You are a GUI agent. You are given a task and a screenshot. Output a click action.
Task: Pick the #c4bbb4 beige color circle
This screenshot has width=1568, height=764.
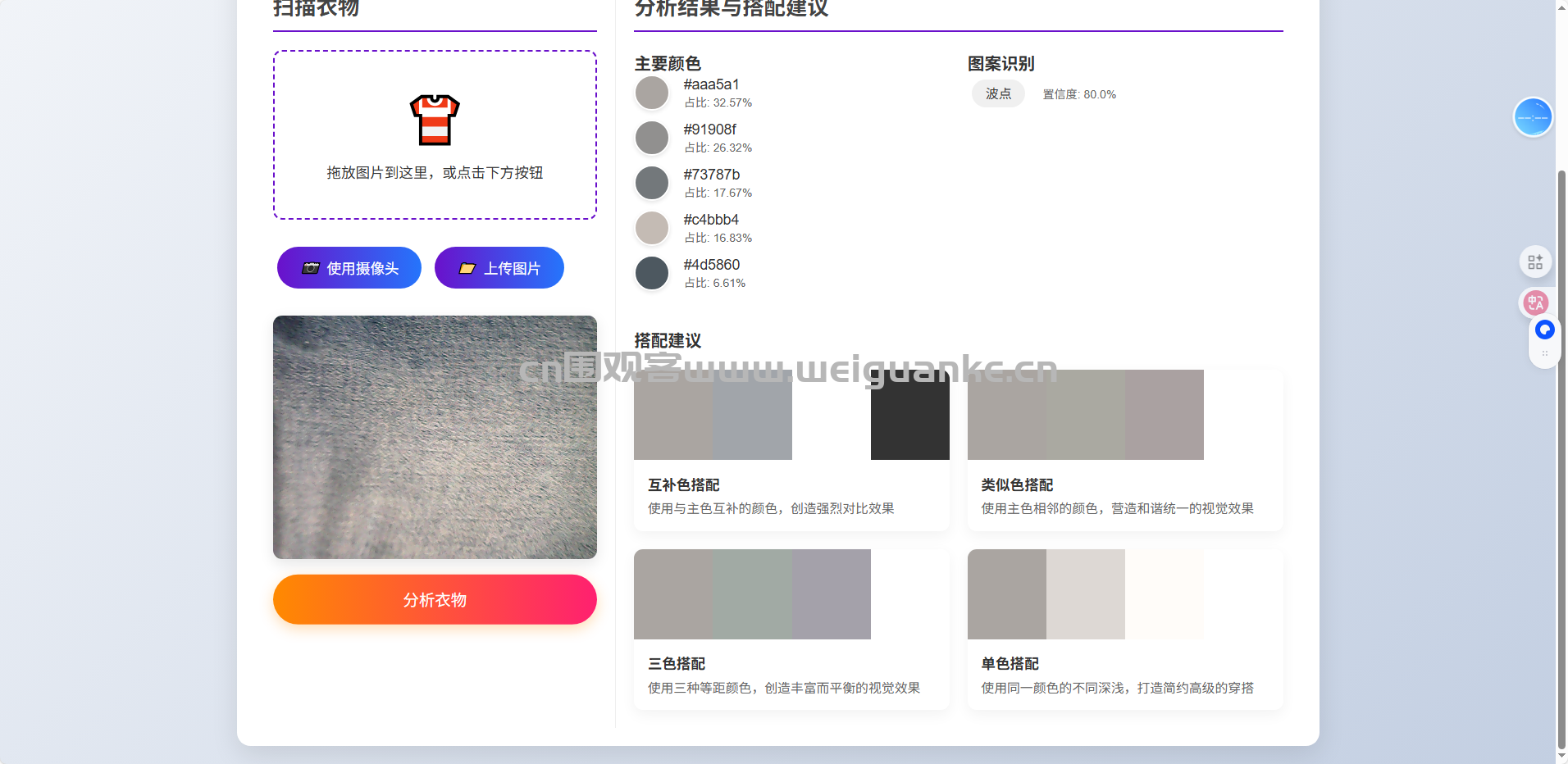(x=652, y=228)
